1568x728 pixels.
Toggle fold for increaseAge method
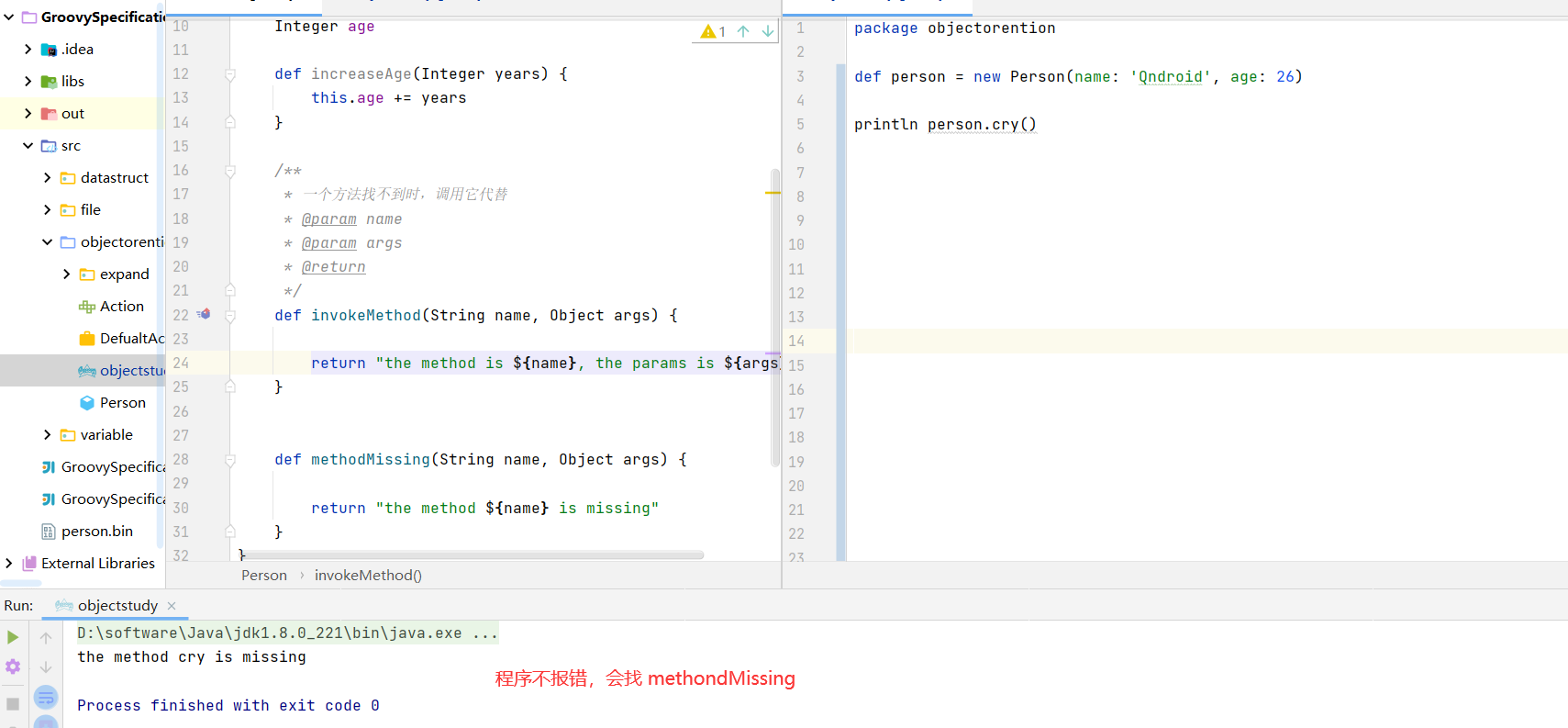pyautogui.click(x=230, y=74)
